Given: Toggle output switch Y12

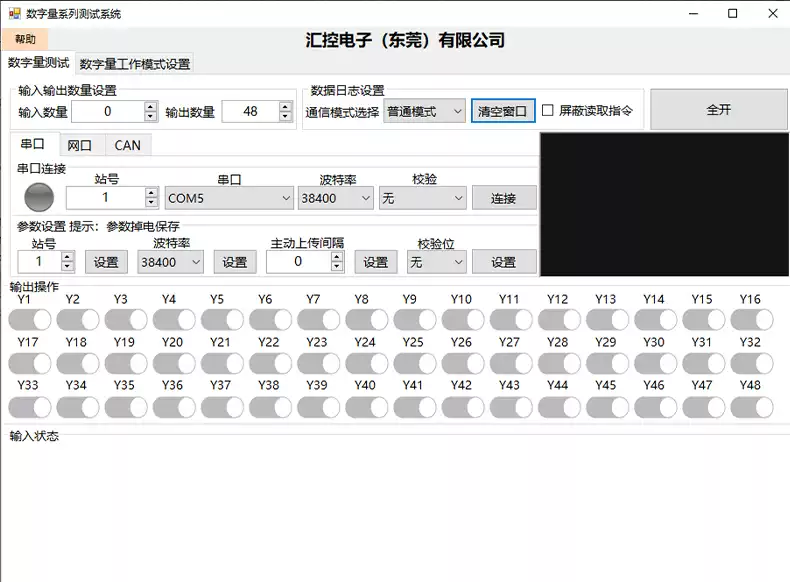Looking at the screenshot, I should pos(559,319).
